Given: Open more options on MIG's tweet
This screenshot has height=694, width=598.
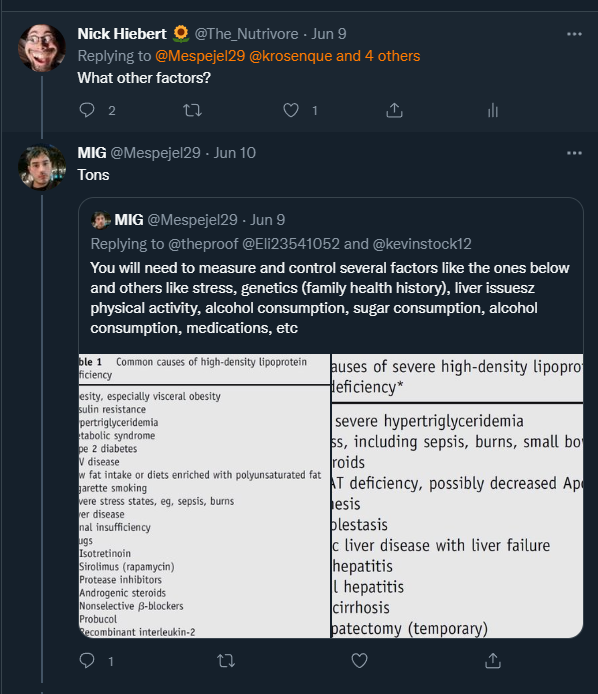Looking at the screenshot, I should tap(574, 153).
